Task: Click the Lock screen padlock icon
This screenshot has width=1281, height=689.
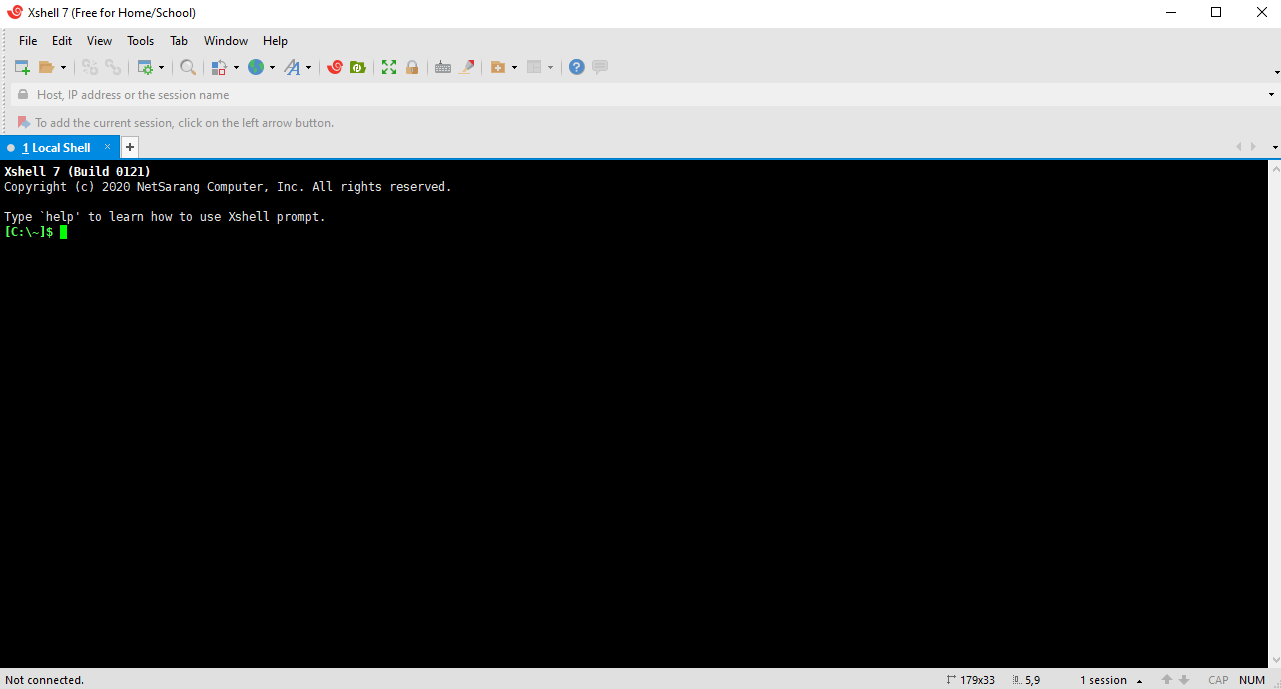Action: [412, 67]
